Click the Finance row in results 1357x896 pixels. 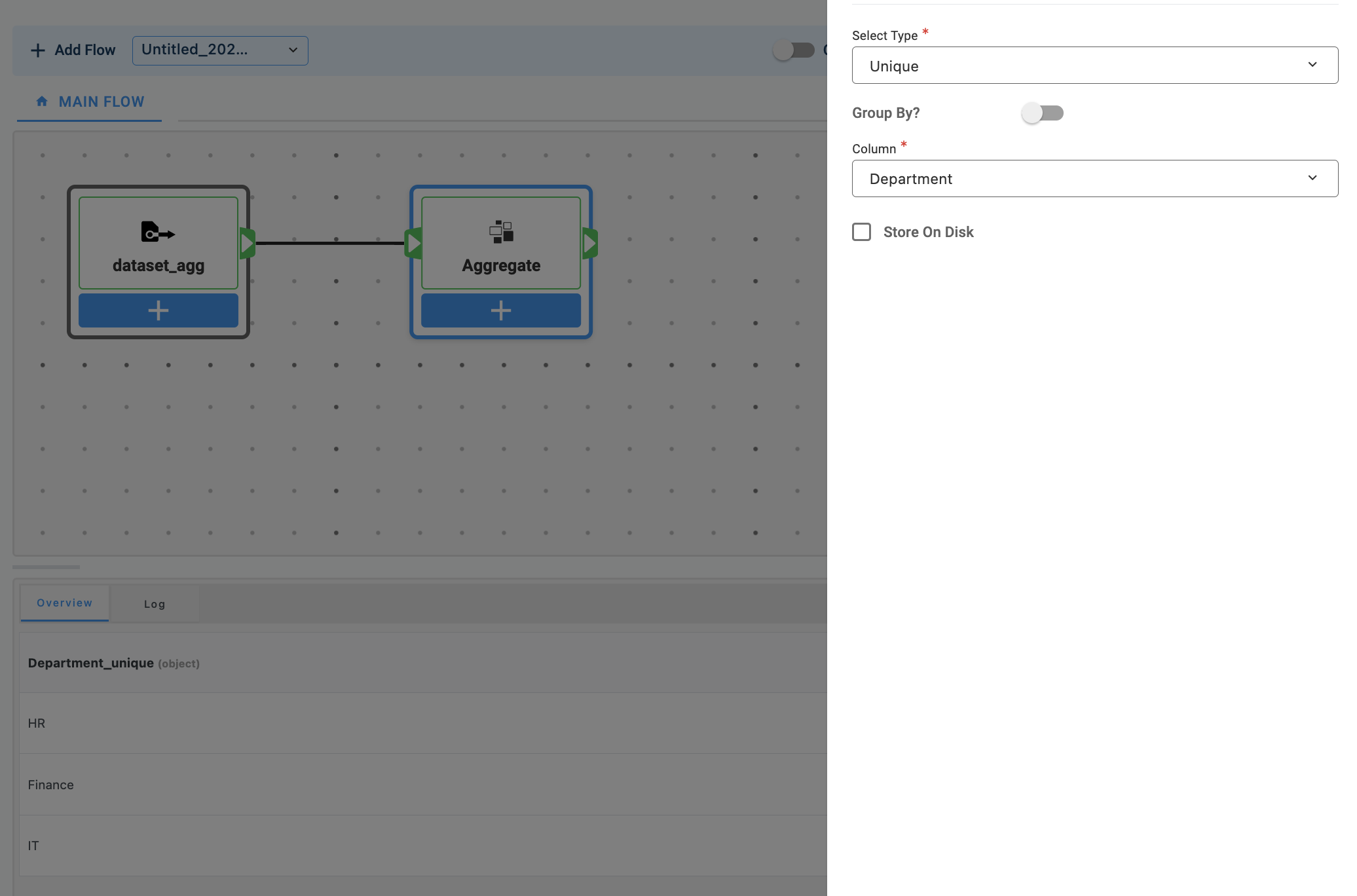(x=51, y=785)
